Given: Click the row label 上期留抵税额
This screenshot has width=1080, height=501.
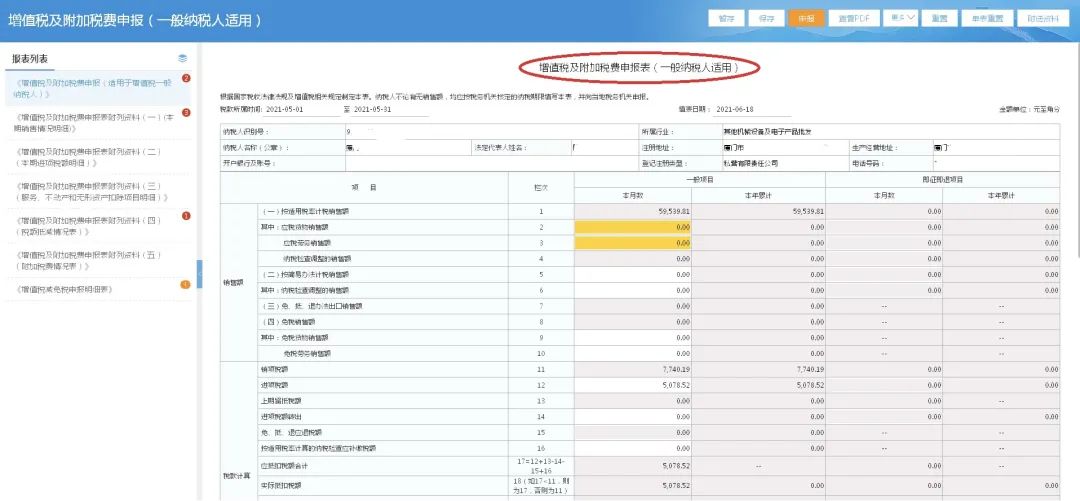Looking at the screenshot, I should click(x=281, y=402).
